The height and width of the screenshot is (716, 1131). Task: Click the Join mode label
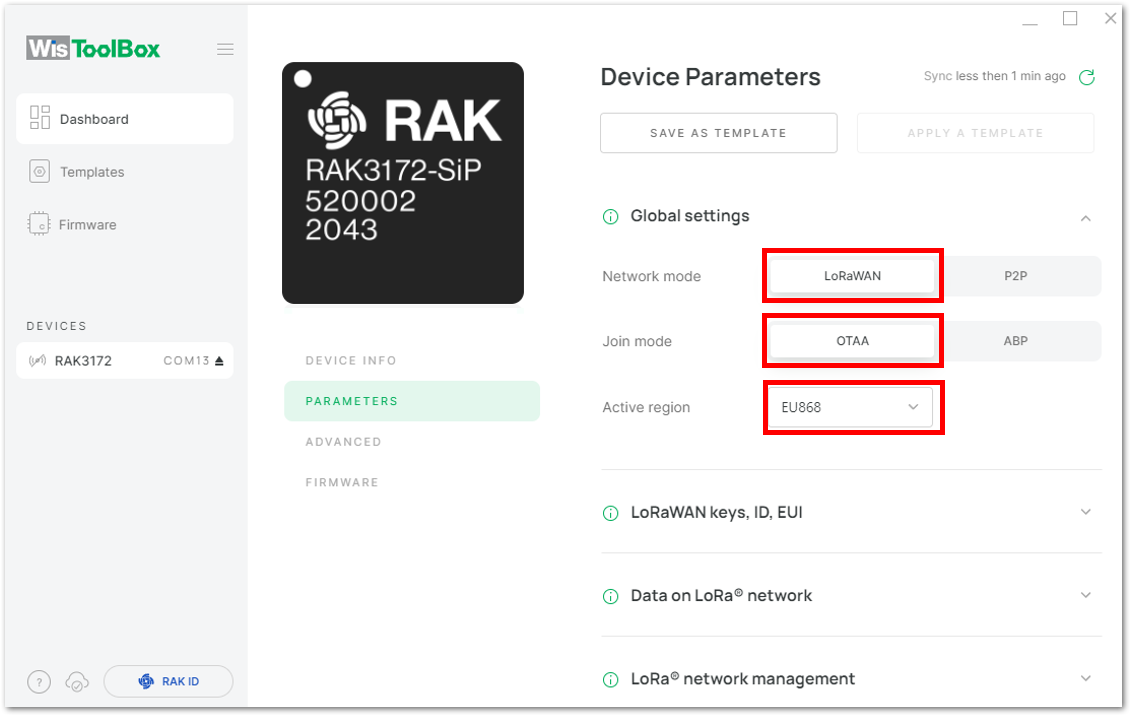637,341
